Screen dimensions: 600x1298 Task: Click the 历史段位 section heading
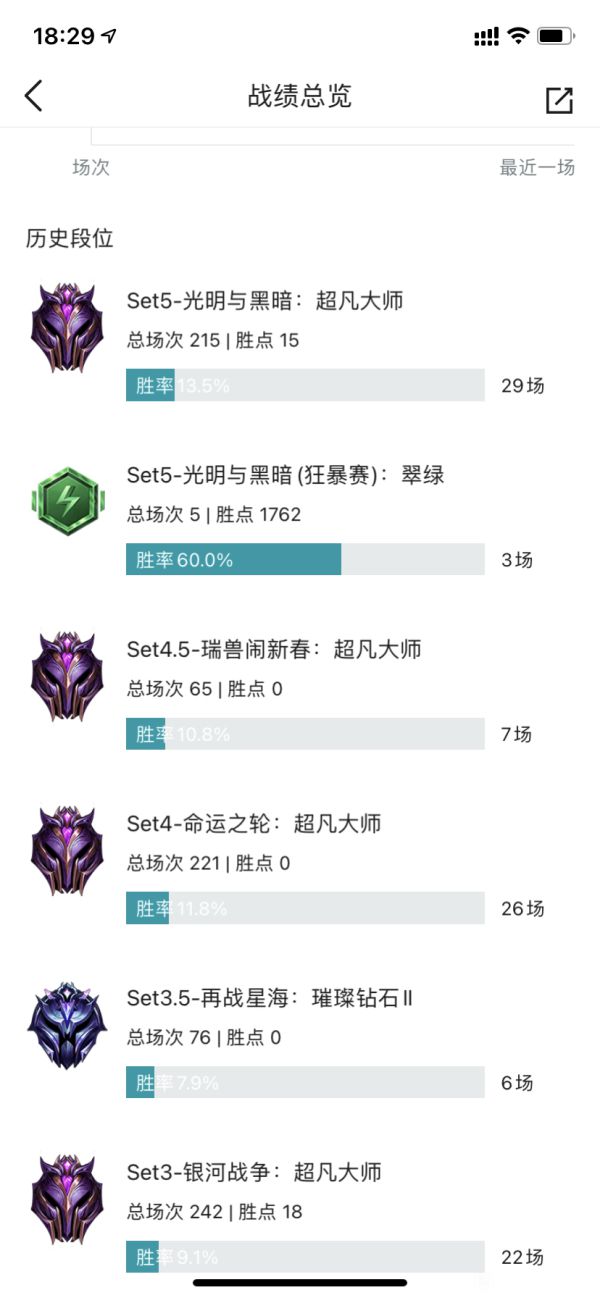[x=70, y=238]
